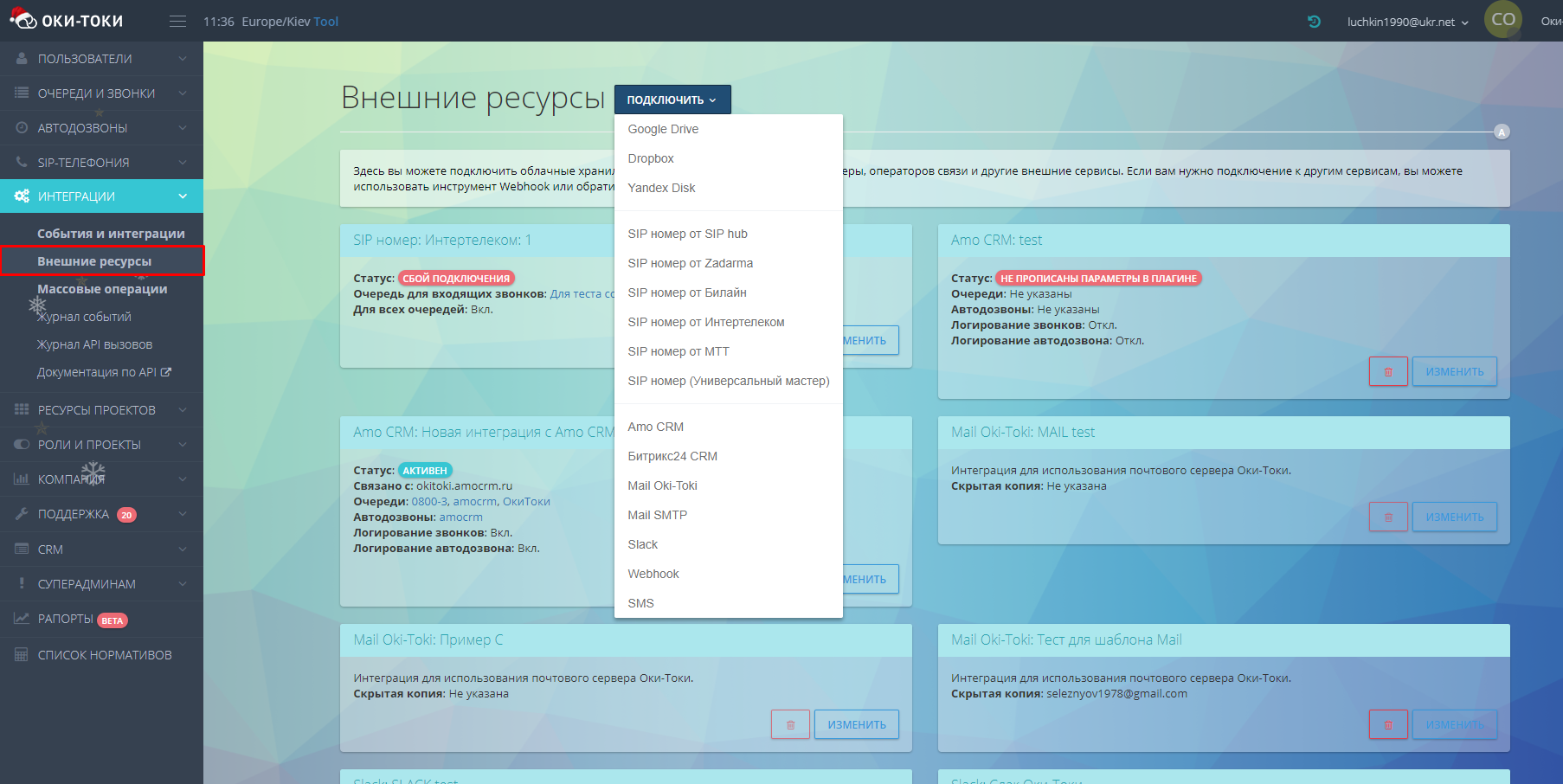Select Amo CRM in connect menu

coord(729,427)
